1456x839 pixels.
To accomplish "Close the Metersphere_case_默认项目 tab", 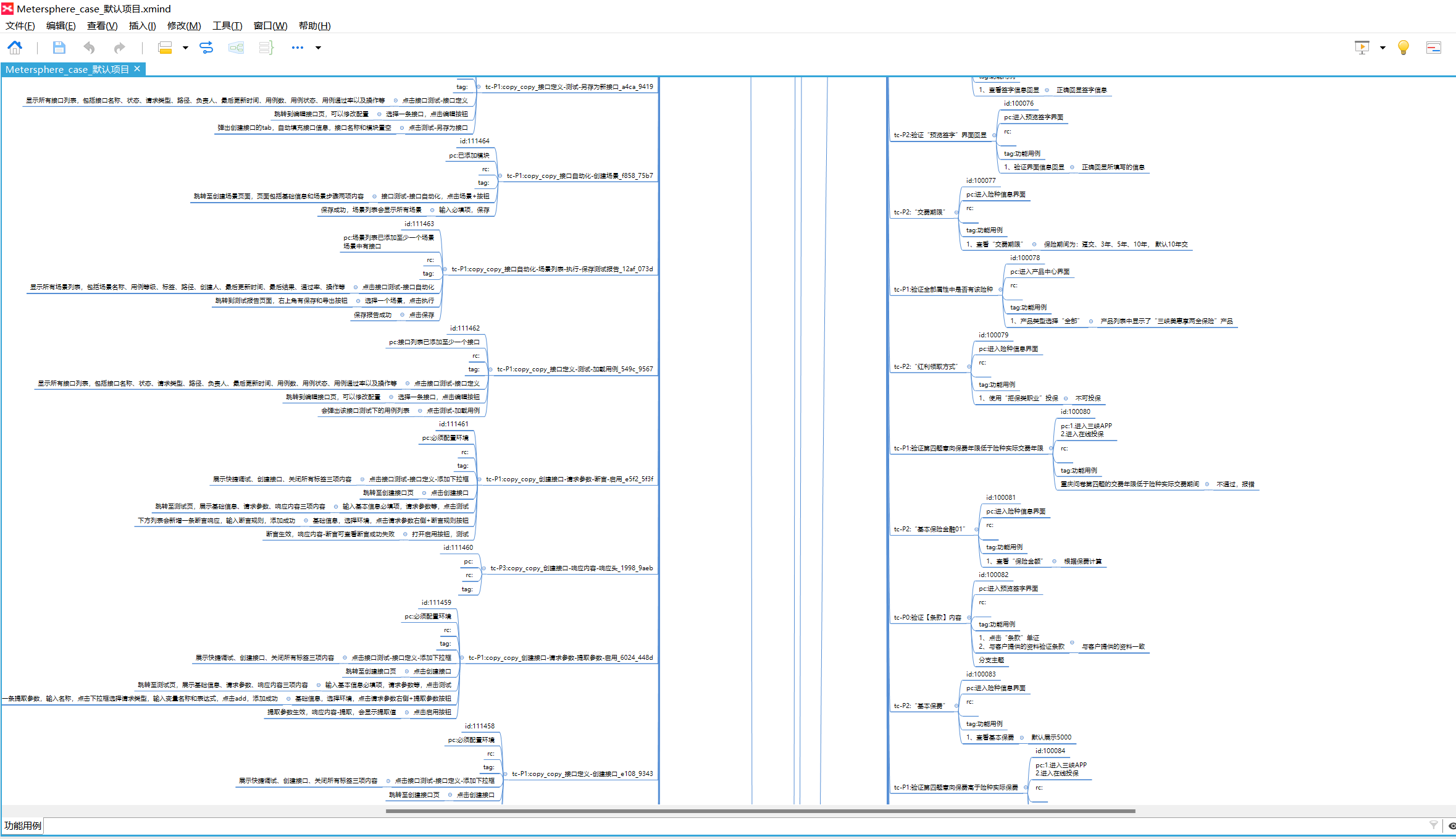I will point(137,69).
